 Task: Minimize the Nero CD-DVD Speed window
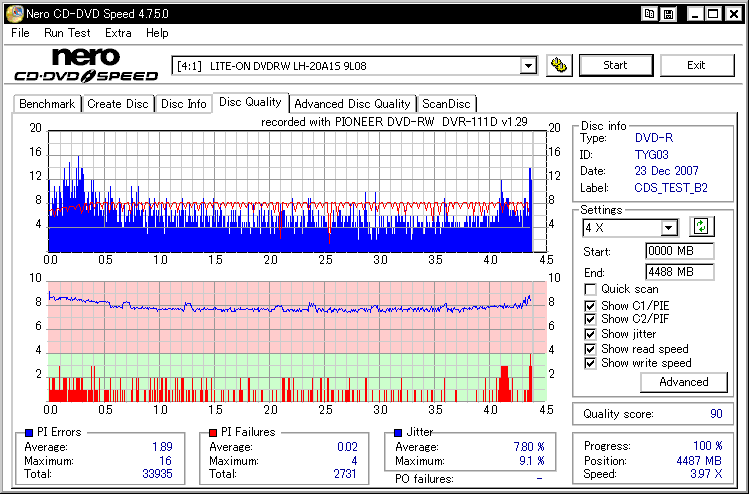(693, 13)
